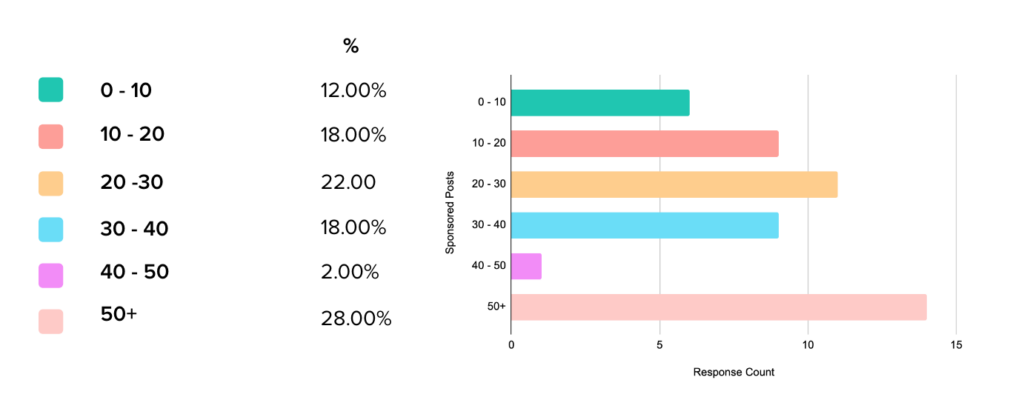The width and height of the screenshot is (1024, 400).
Task: Click the teal 0 - 10 chart bar
Action: click(600, 103)
